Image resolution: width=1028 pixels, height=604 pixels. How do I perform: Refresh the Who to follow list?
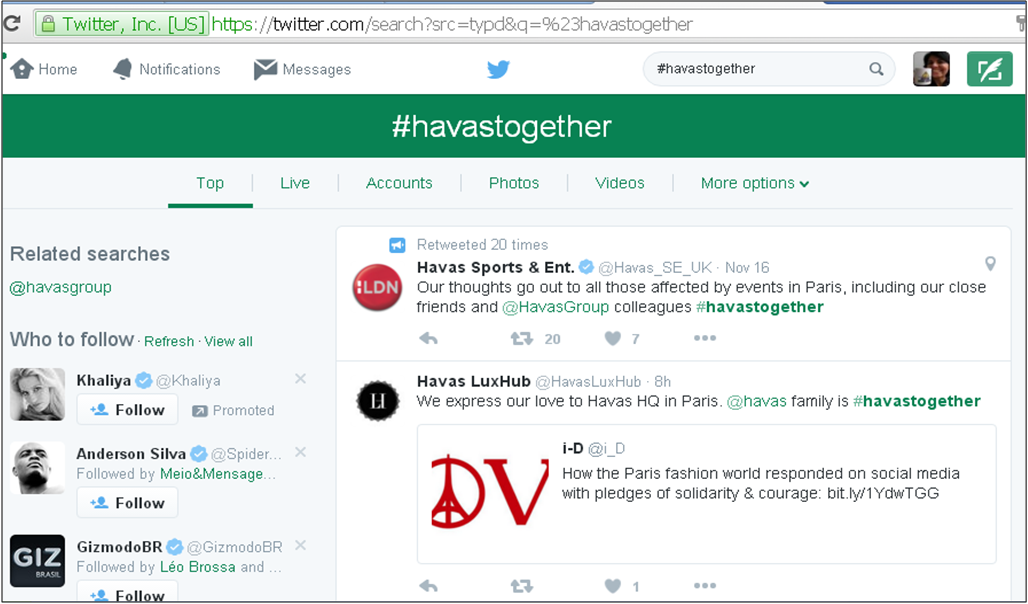[x=169, y=342]
